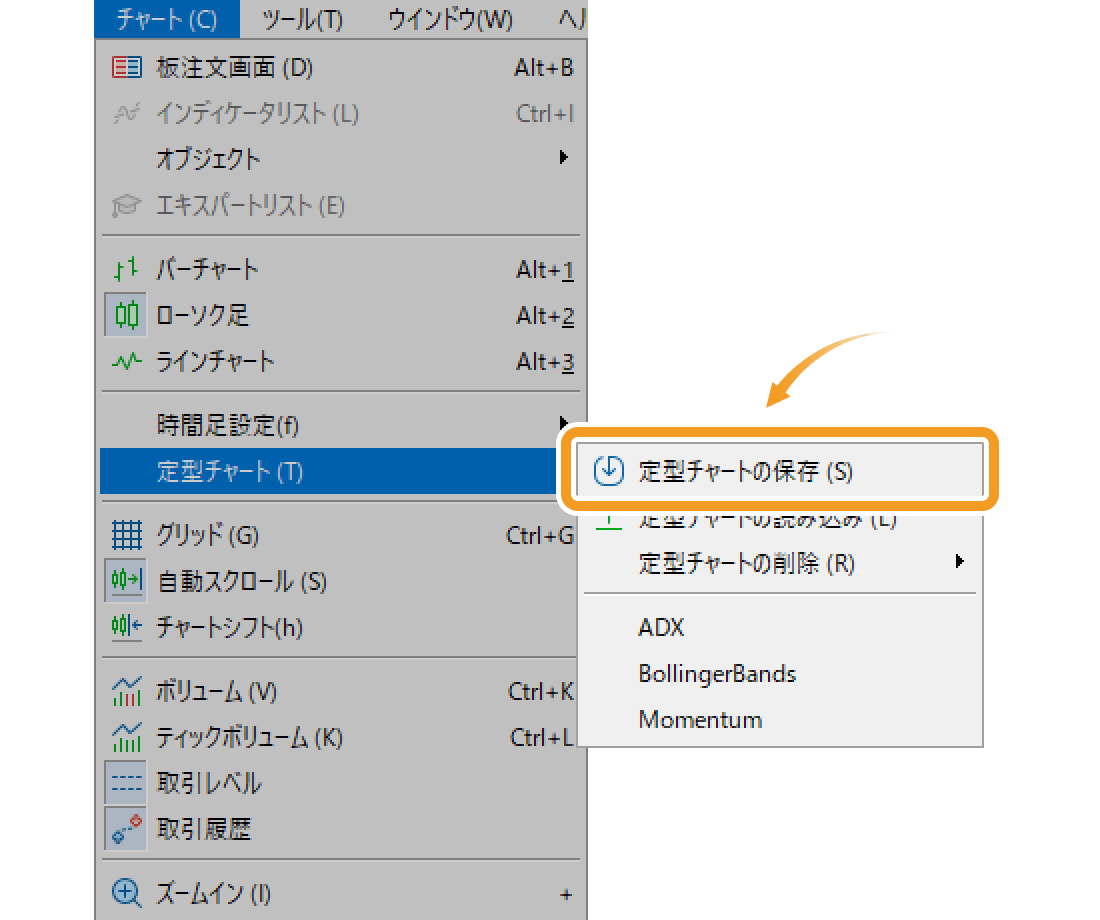
Task: Click the チャートシフト icon
Action: 126,626
